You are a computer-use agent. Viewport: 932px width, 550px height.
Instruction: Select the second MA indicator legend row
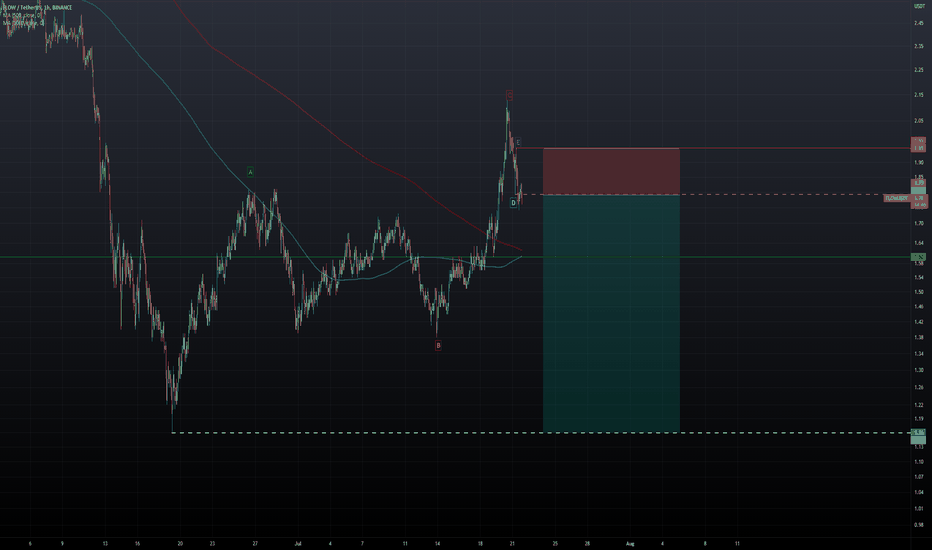point(24,23)
